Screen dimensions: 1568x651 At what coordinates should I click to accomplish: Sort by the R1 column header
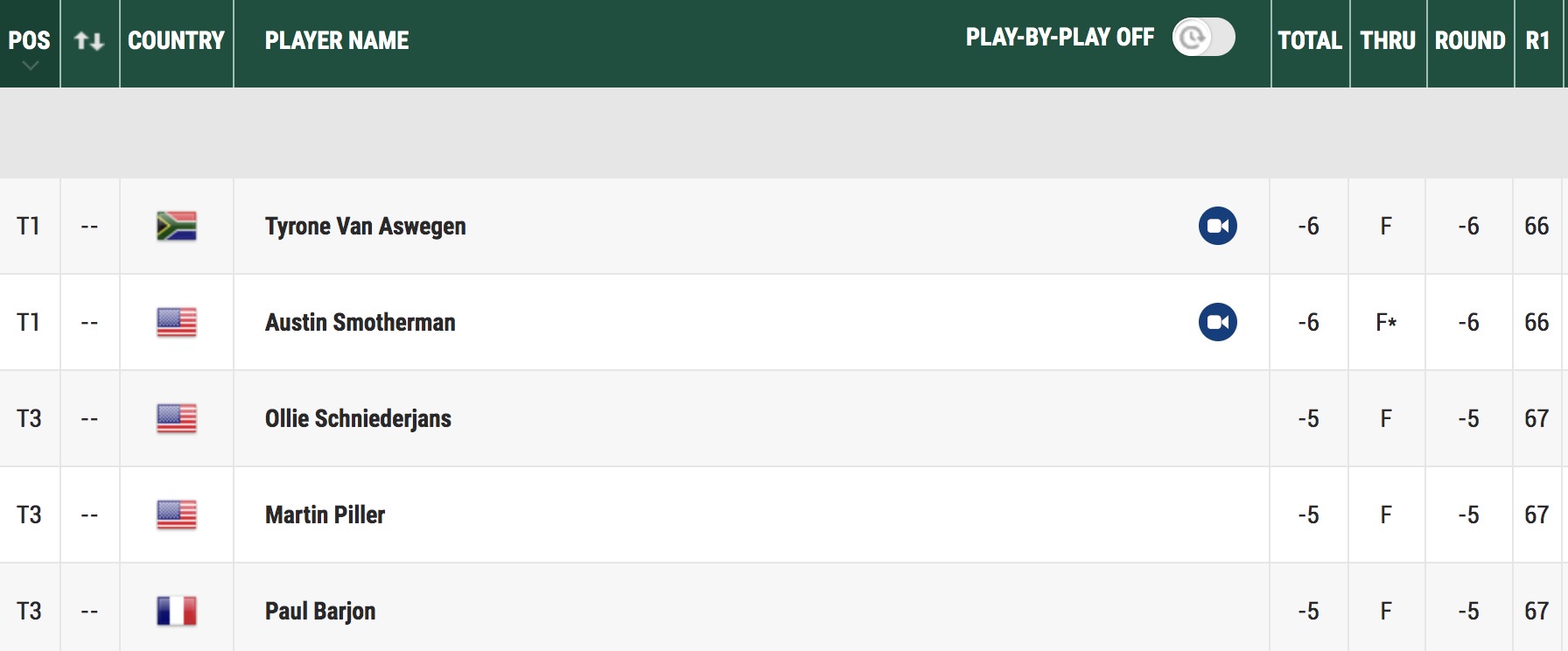pos(1537,40)
